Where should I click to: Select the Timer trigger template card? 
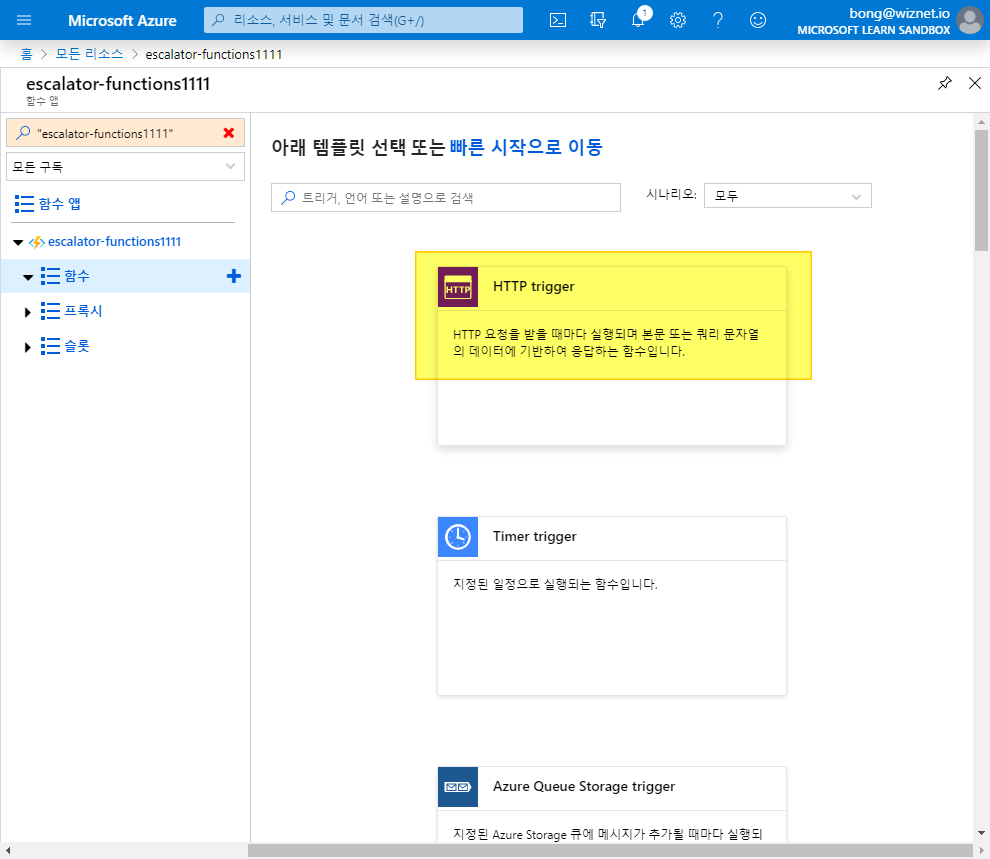coord(612,606)
